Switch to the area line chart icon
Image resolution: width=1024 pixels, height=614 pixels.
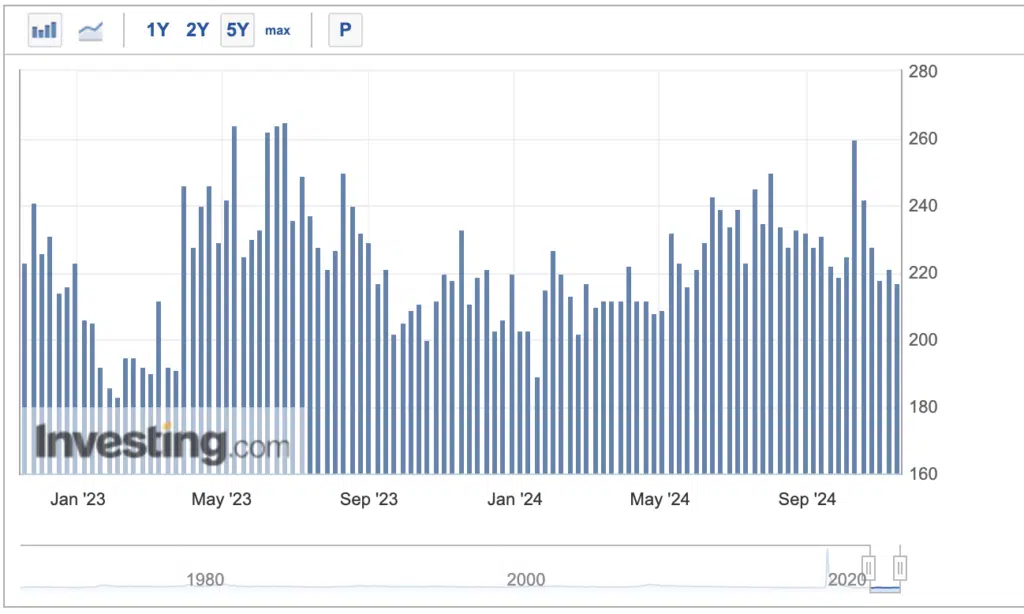(x=91, y=30)
